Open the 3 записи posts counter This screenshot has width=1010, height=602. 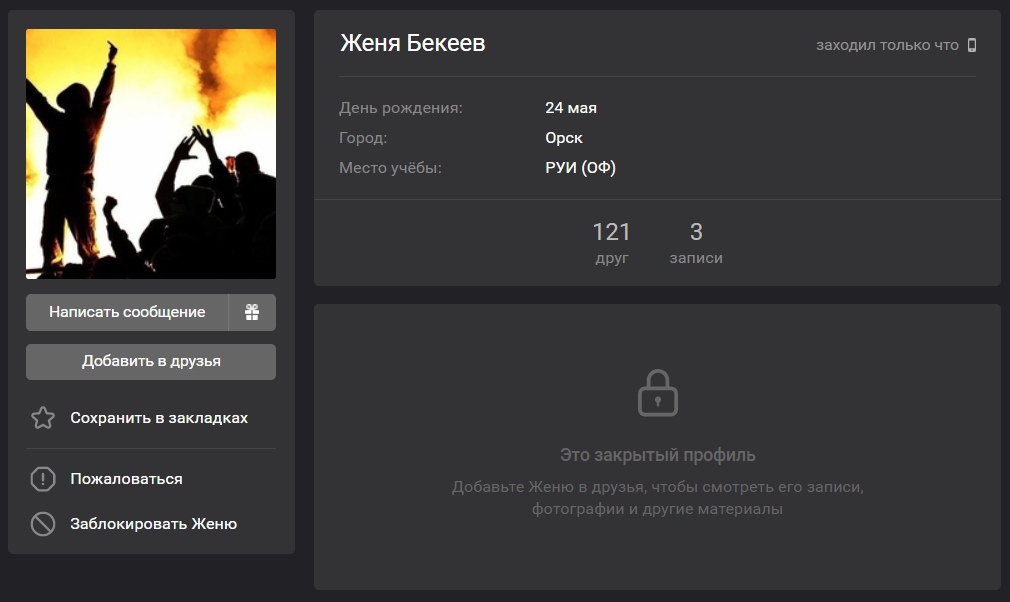point(696,243)
